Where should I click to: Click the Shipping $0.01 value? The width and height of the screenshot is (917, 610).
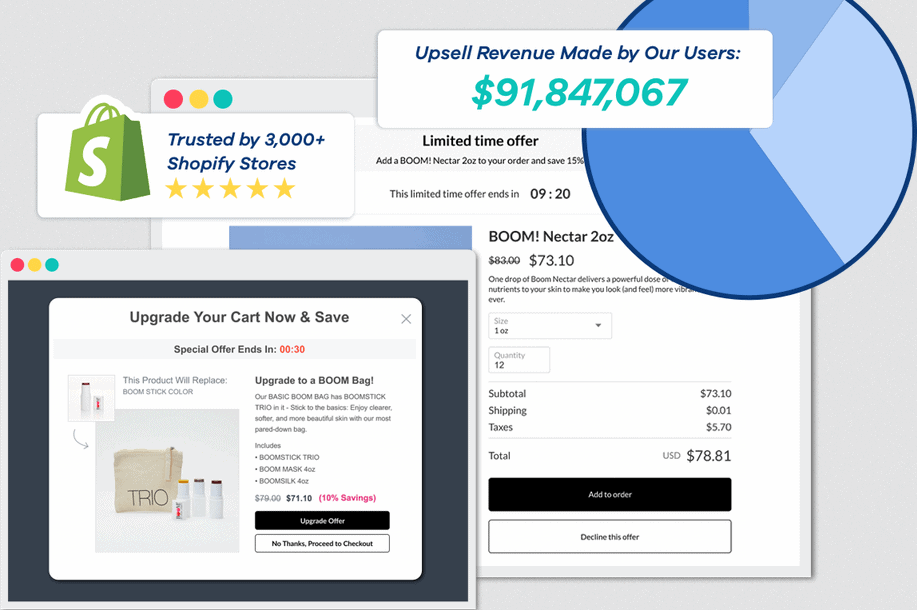[719, 410]
